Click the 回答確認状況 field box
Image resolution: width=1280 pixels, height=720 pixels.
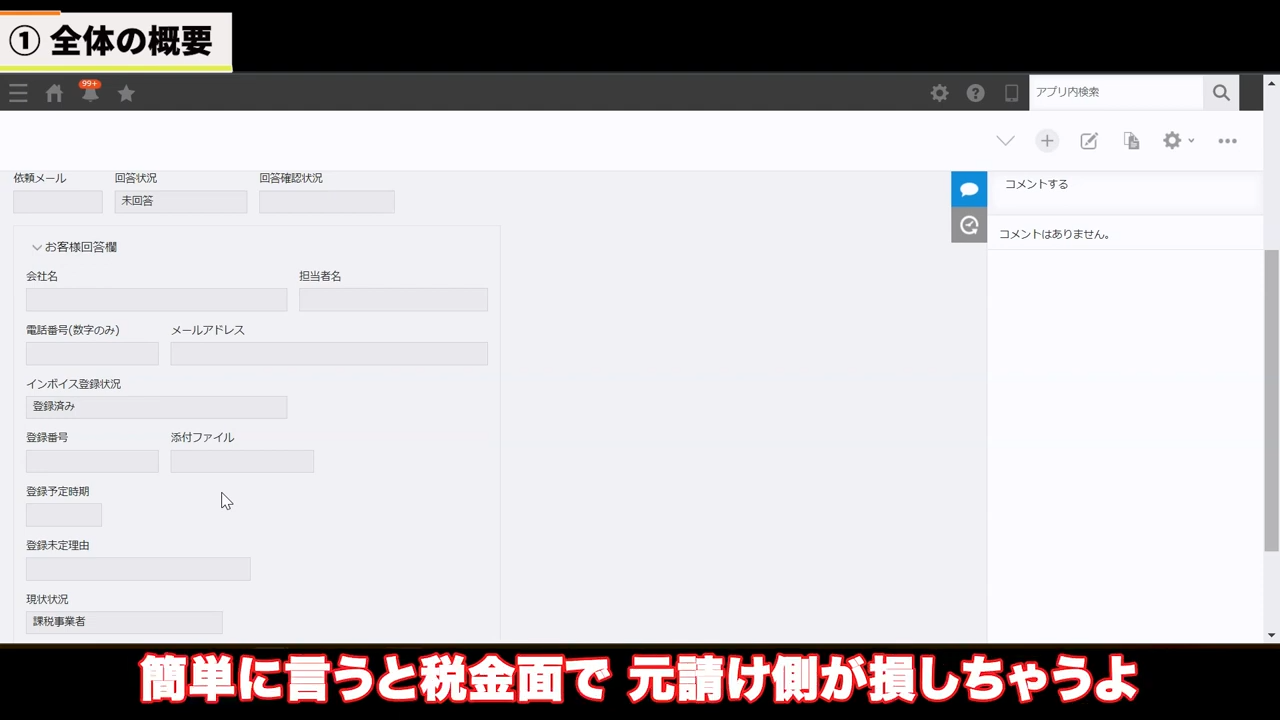[327, 201]
